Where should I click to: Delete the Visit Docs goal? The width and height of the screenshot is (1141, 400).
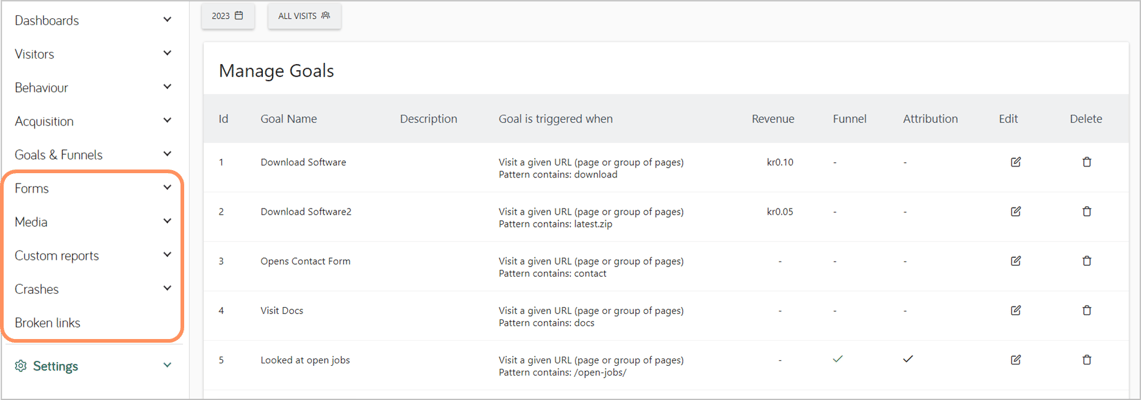coord(1086,310)
